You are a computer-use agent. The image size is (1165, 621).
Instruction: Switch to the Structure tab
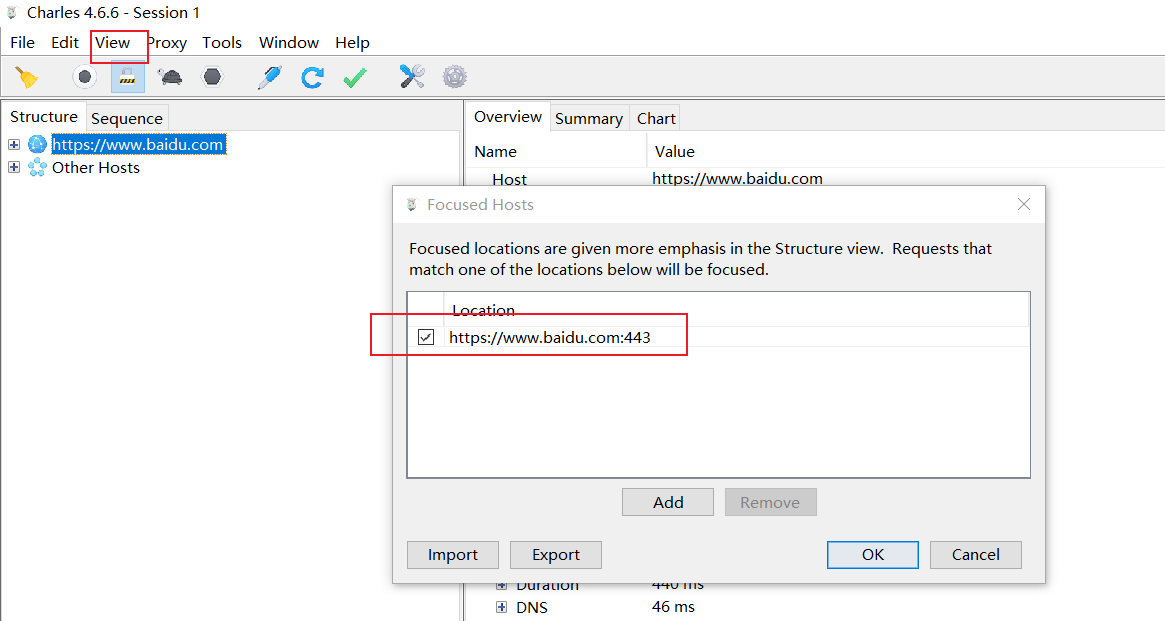pyautogui.click(x=44, y=117)
